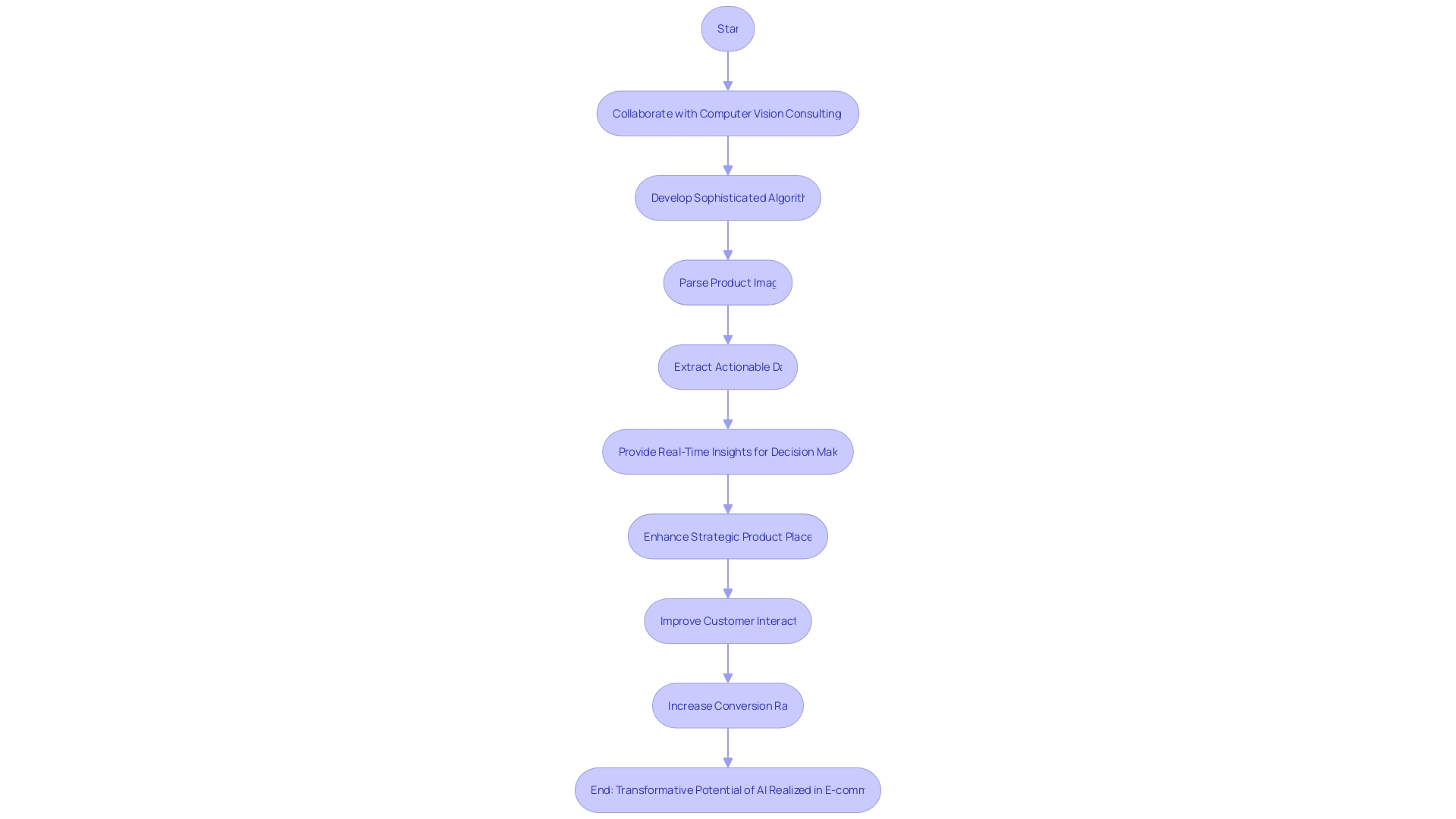This screenshot has width=1456, height=819.
Task: Click the End node icon
Action: click(728, 790)
